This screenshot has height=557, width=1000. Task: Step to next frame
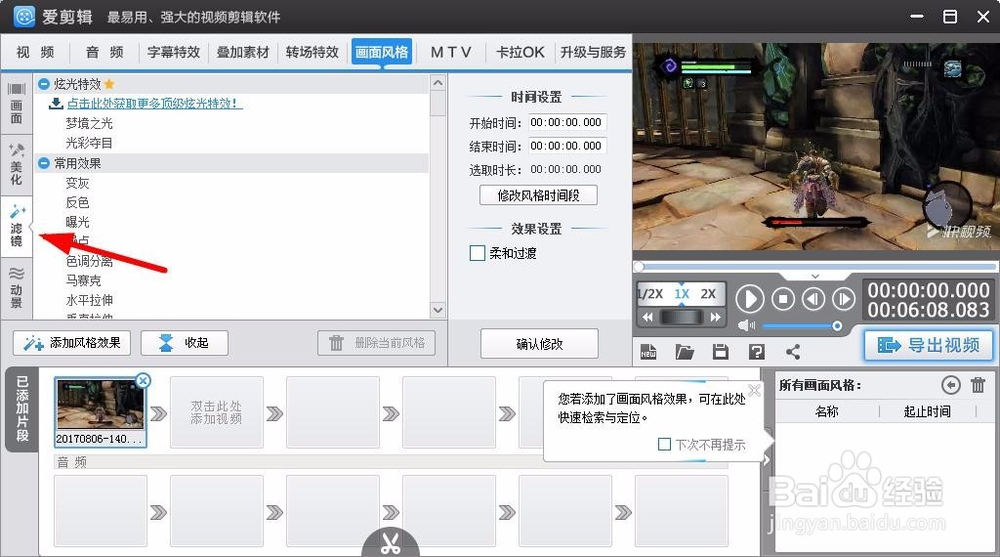pyautogui.click(x=844, y=299)
